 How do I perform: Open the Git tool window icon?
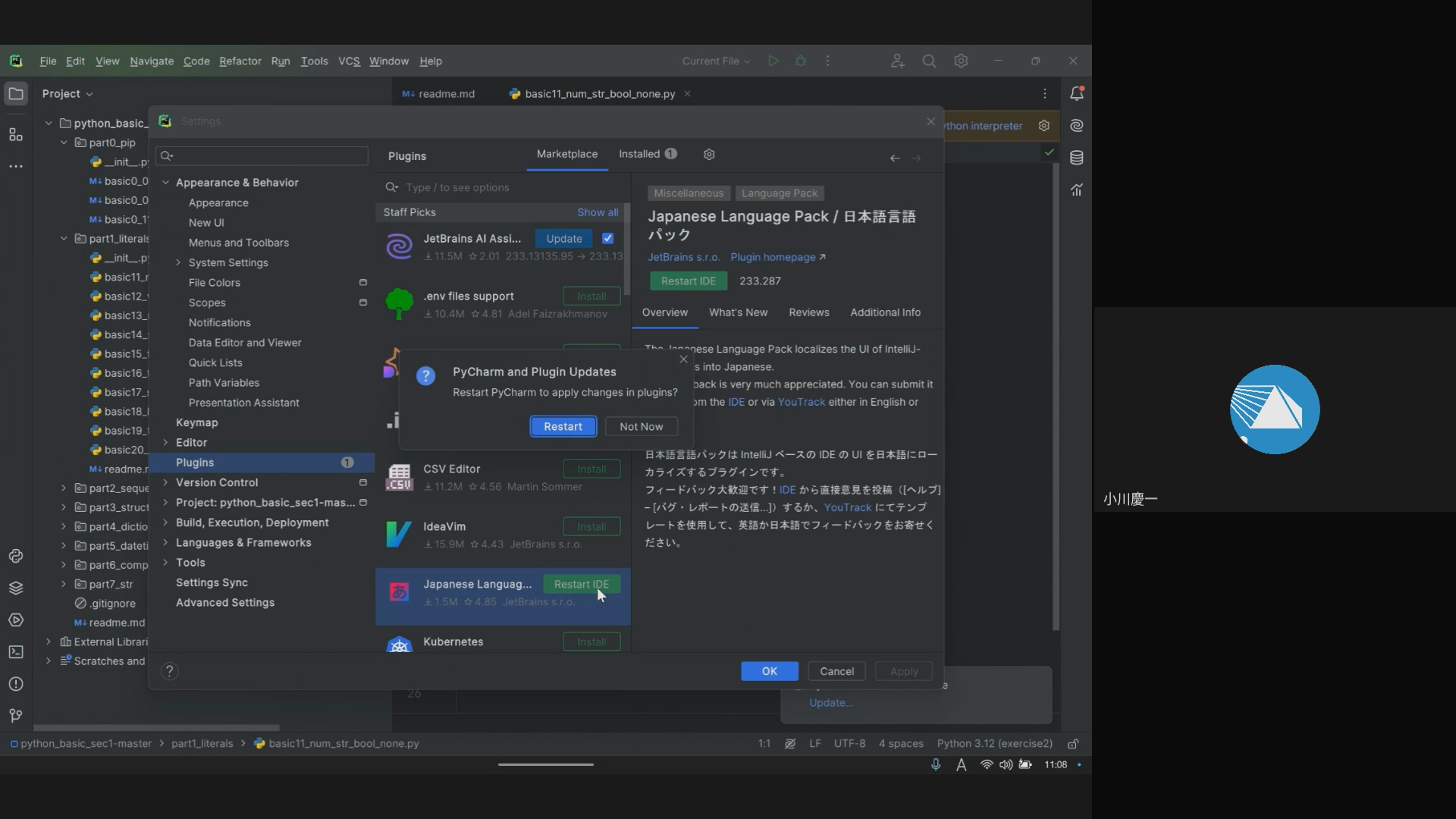15,716
